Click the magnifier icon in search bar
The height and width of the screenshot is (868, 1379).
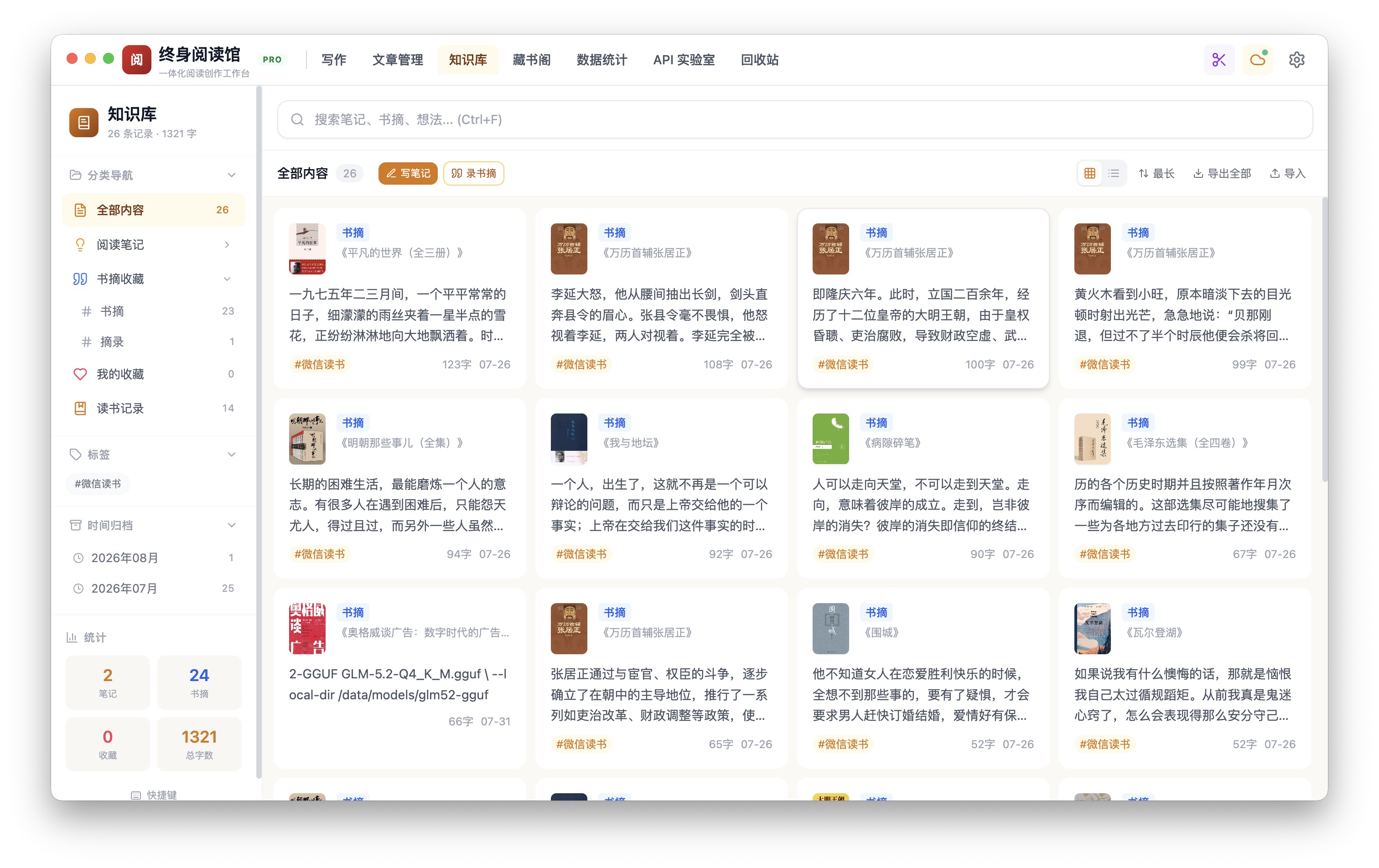(297, 119)
